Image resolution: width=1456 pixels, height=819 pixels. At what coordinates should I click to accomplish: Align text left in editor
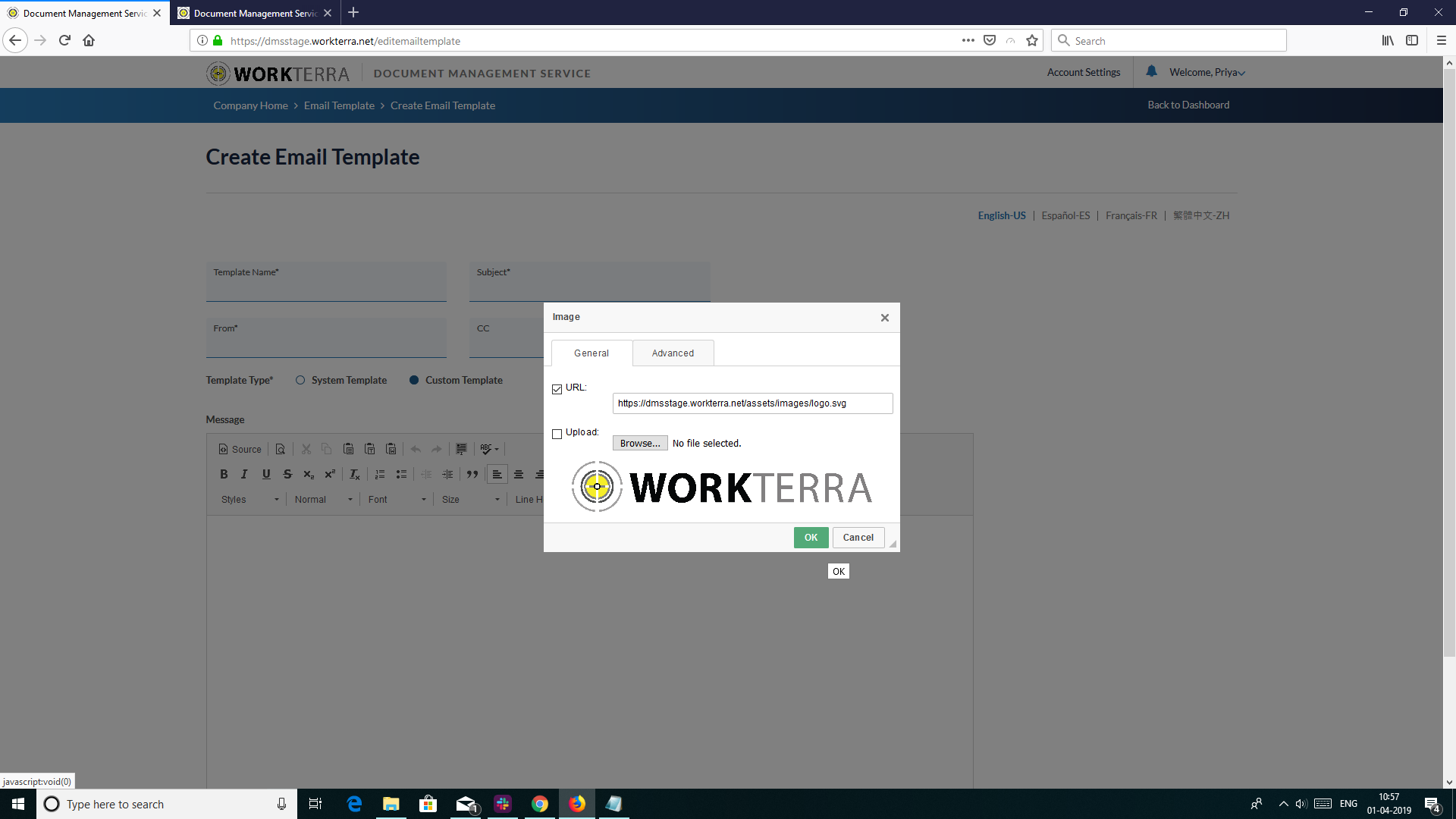tap(497, 474)
